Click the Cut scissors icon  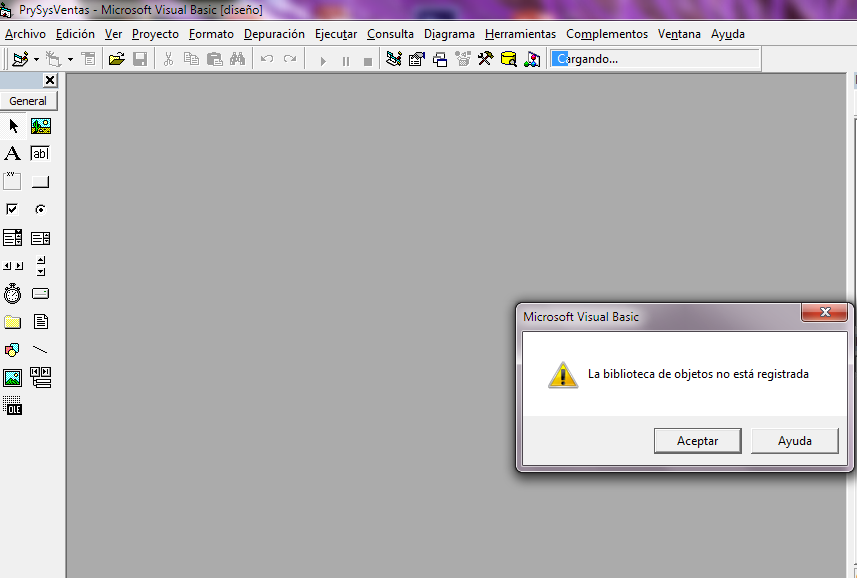point(168,58)
